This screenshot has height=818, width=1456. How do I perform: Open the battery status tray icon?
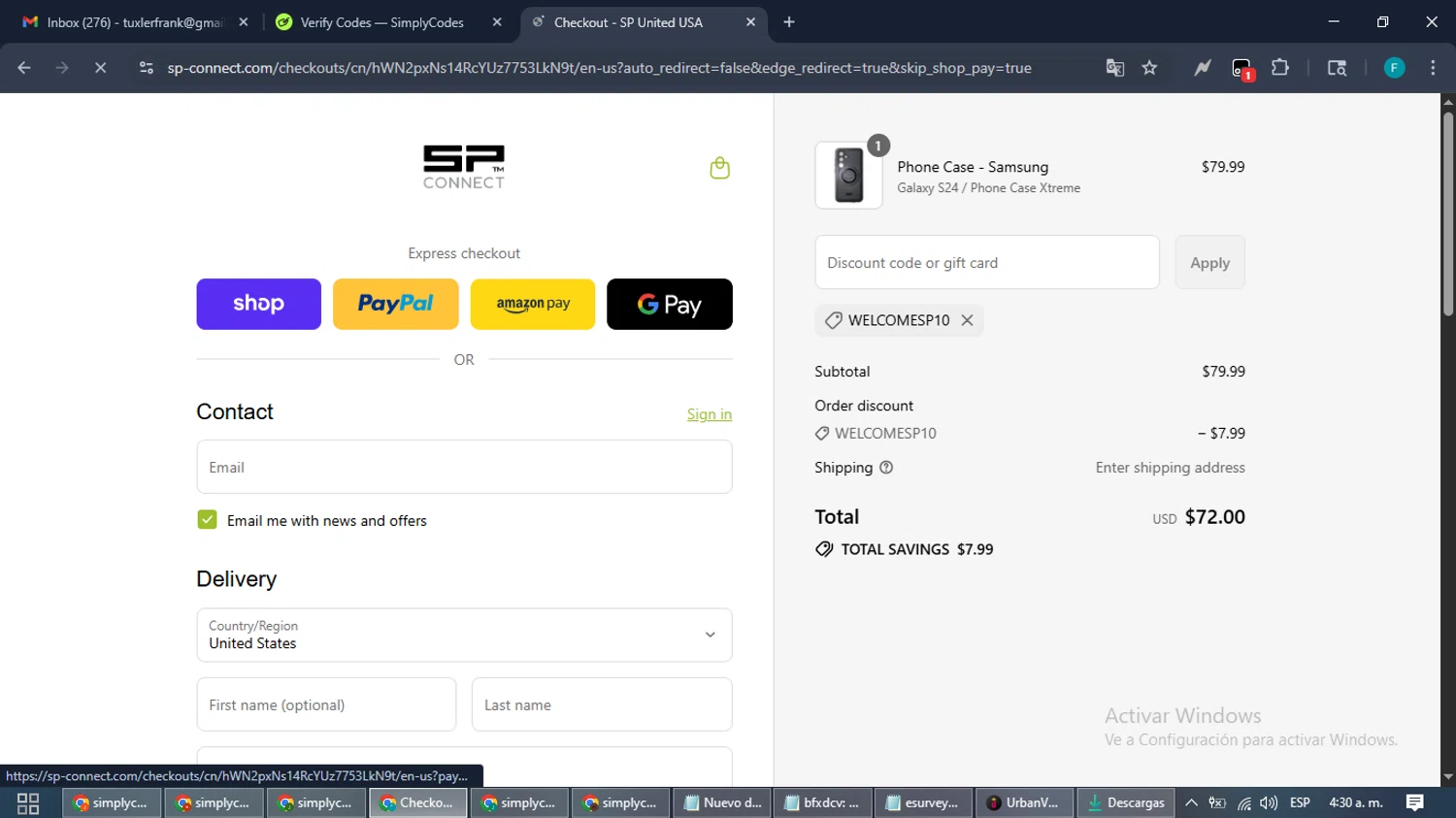click(1217, 802)
